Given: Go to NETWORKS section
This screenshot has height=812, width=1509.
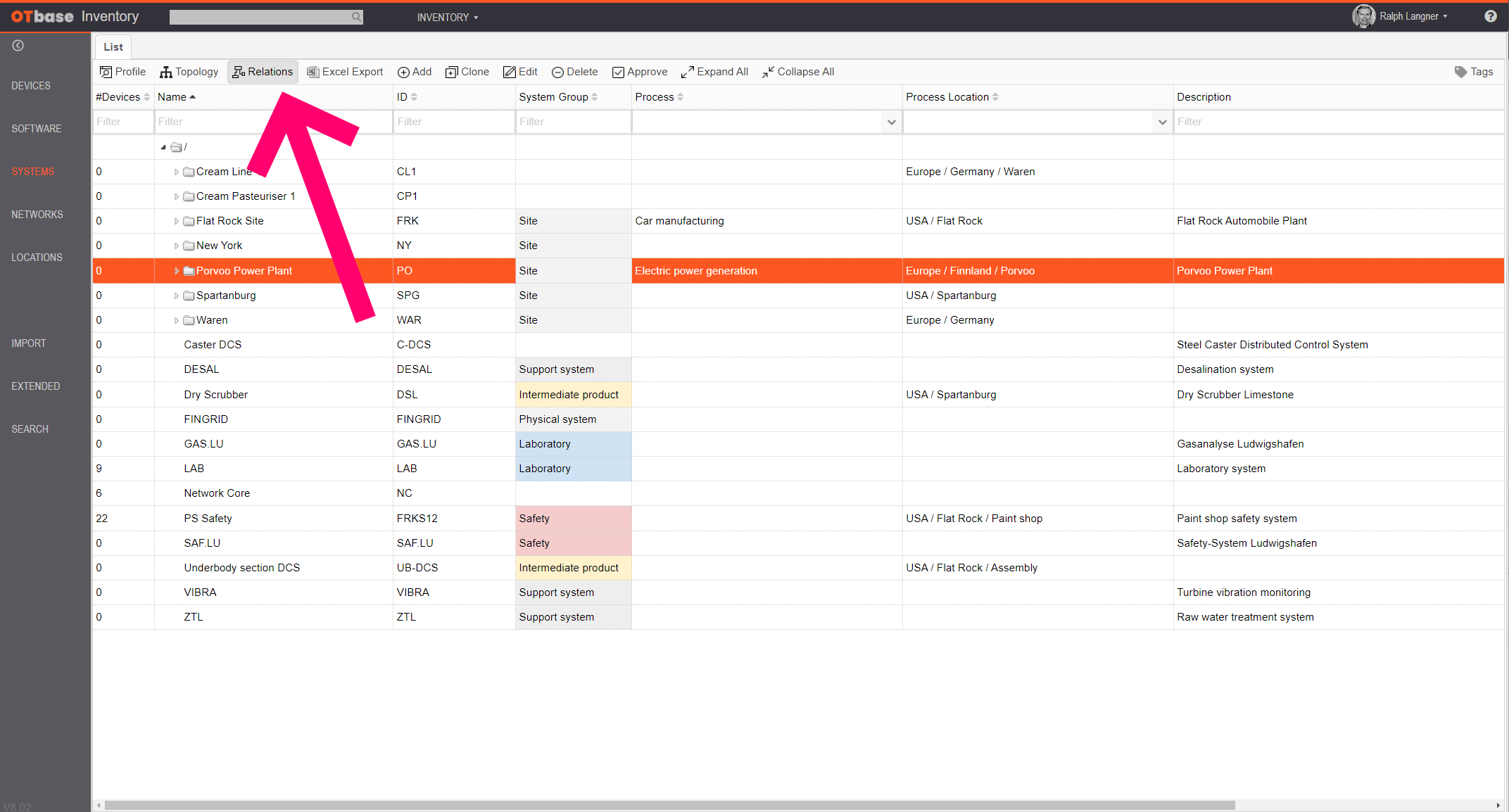Looking at the screenshot, I should coord(37,215).
